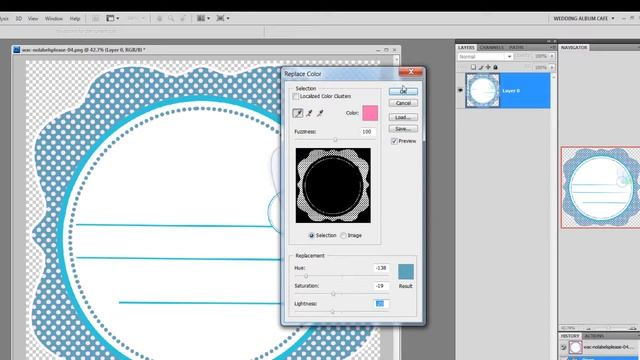Screen dimensions: 640x360
Task: Collapse the Layers panel group to icons
Action: [549, 41]
